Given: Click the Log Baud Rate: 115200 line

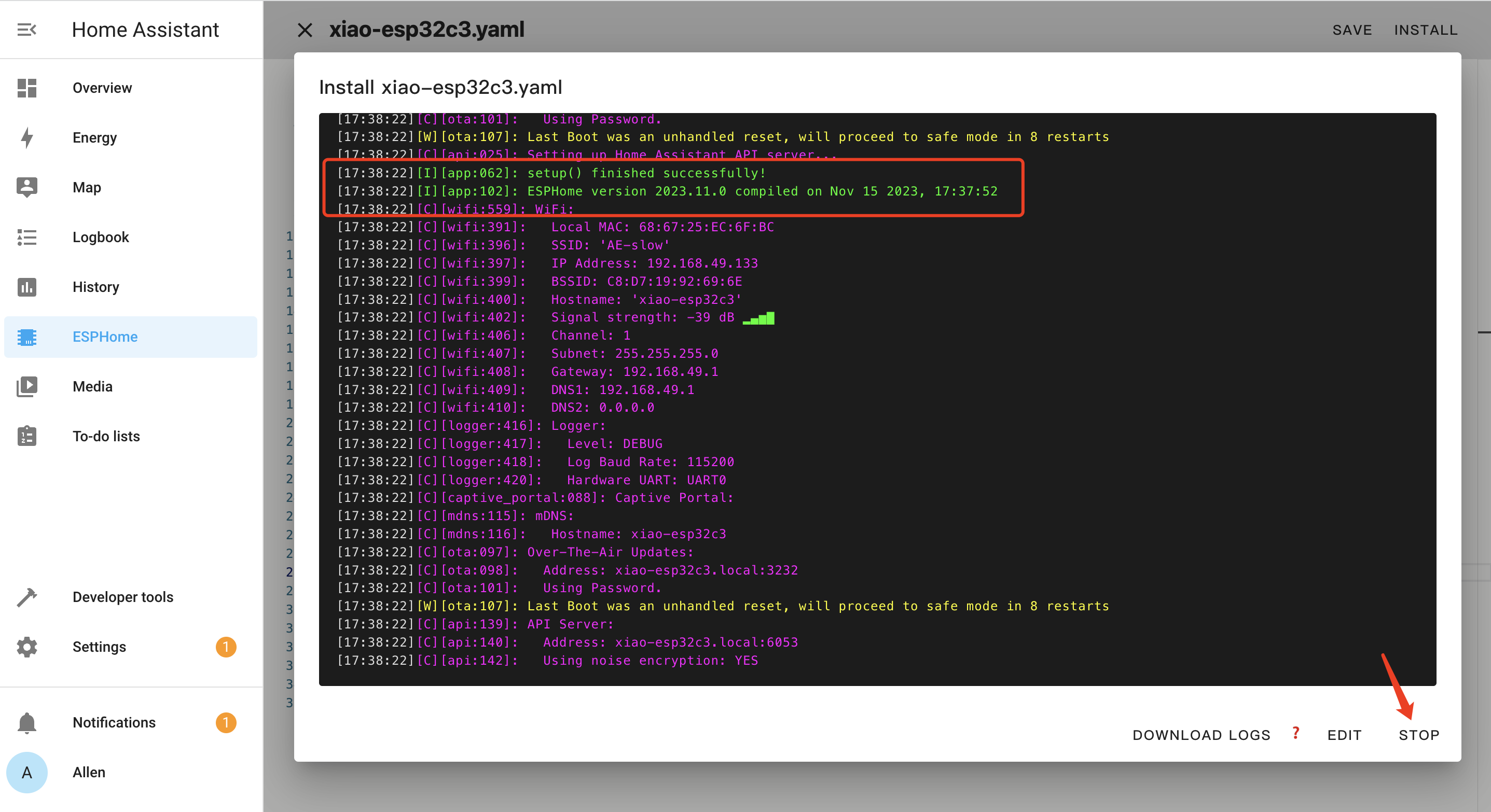Looking at the screenshot, I should tap(535, 461).
